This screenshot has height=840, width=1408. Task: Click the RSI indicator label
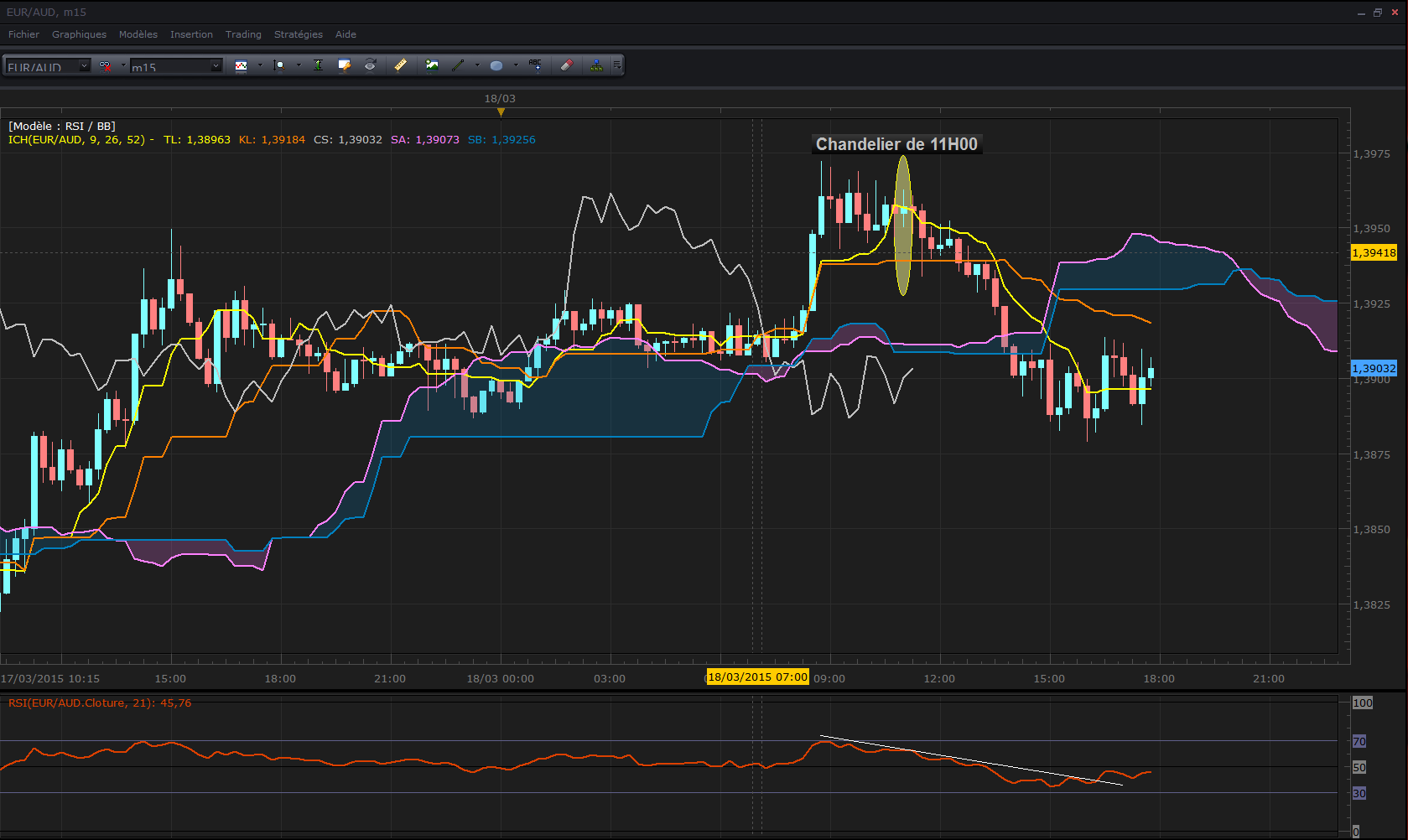[100, 703]
